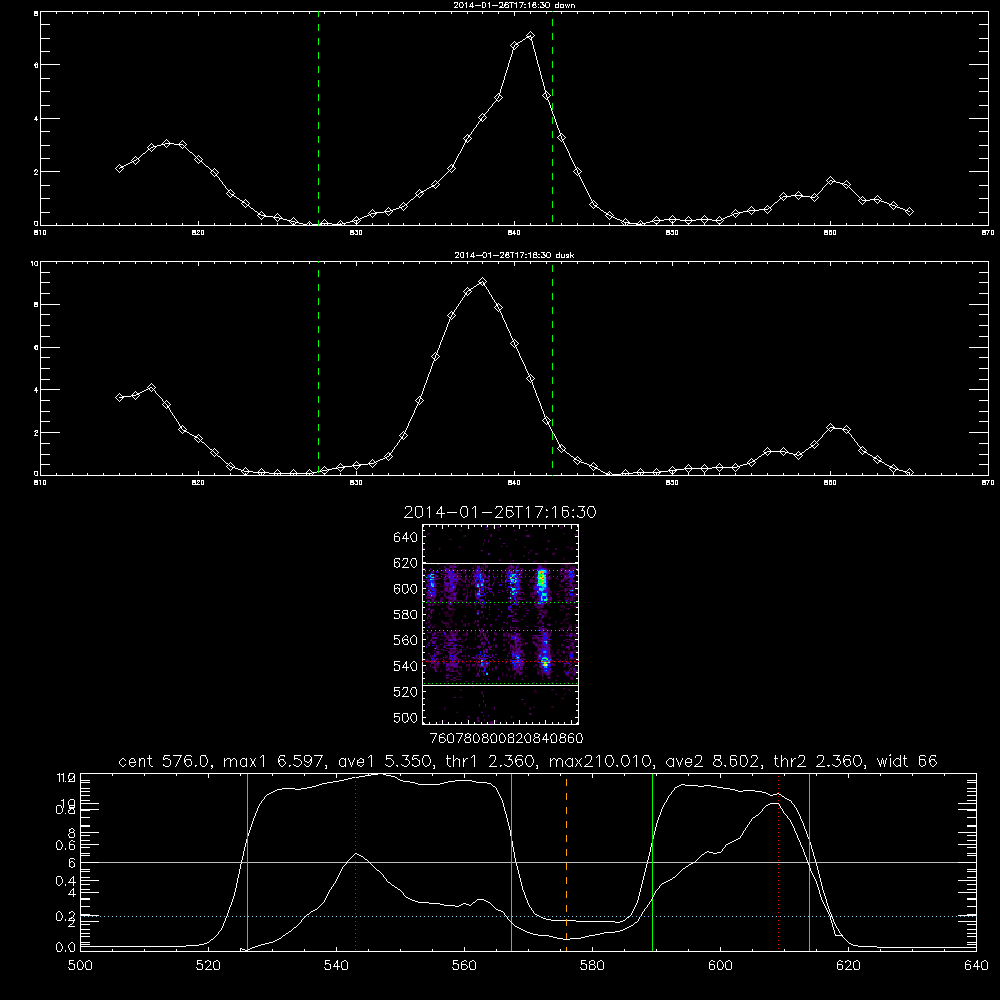
Task: Click the 640 label on spectral image y-axis
Action: [x=406, y=538]
